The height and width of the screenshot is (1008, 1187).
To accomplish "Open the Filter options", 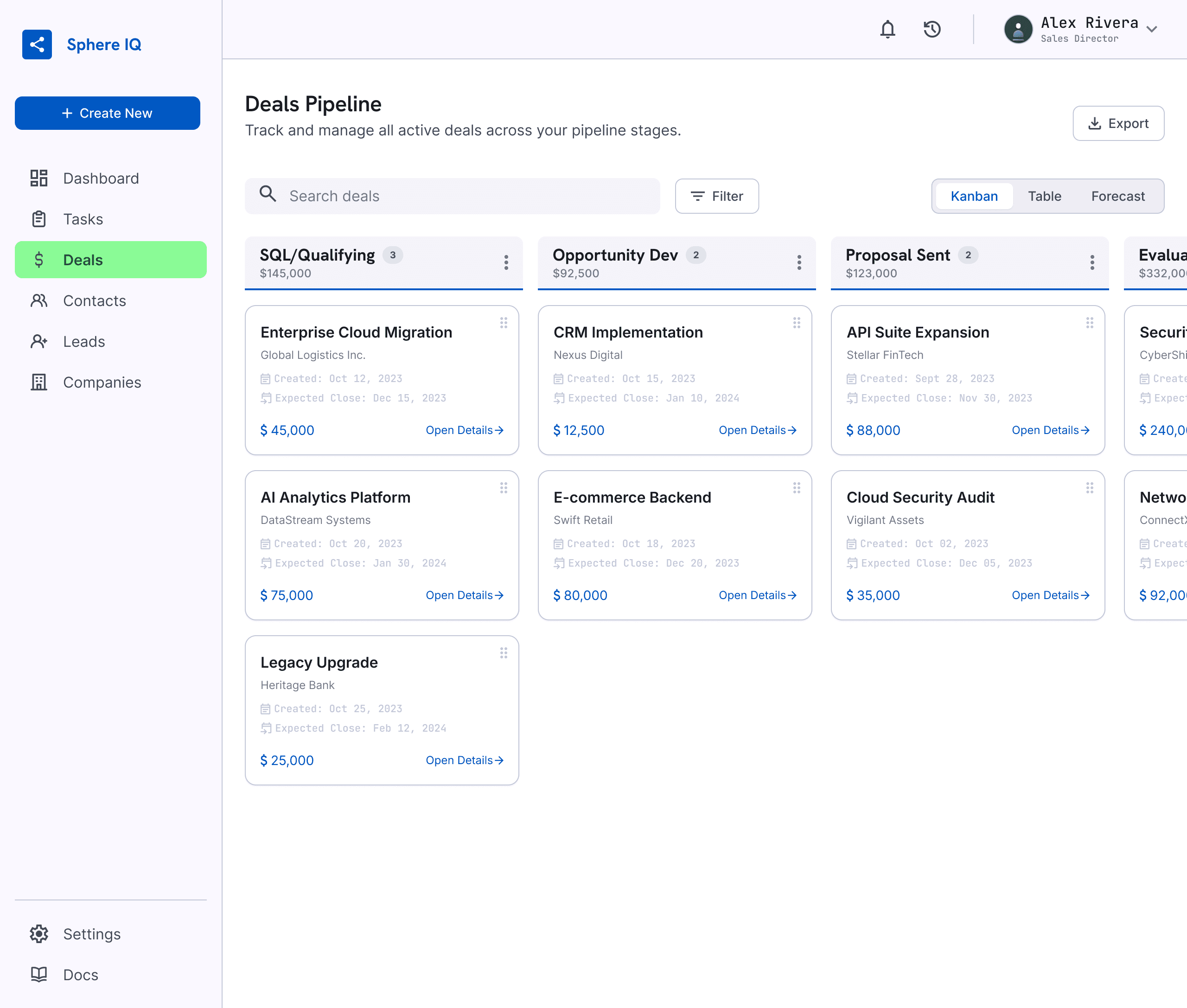I will 717,196.
